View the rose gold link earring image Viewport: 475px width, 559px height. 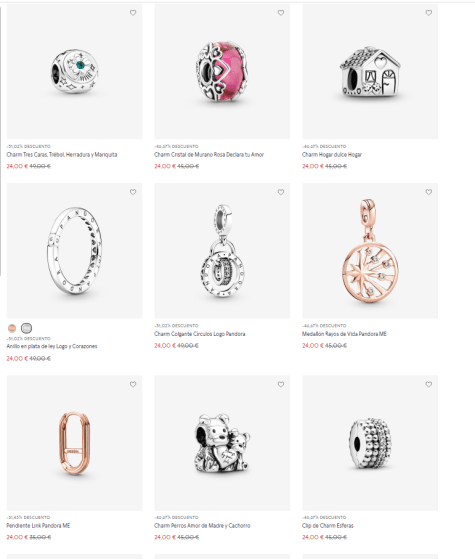75,443
